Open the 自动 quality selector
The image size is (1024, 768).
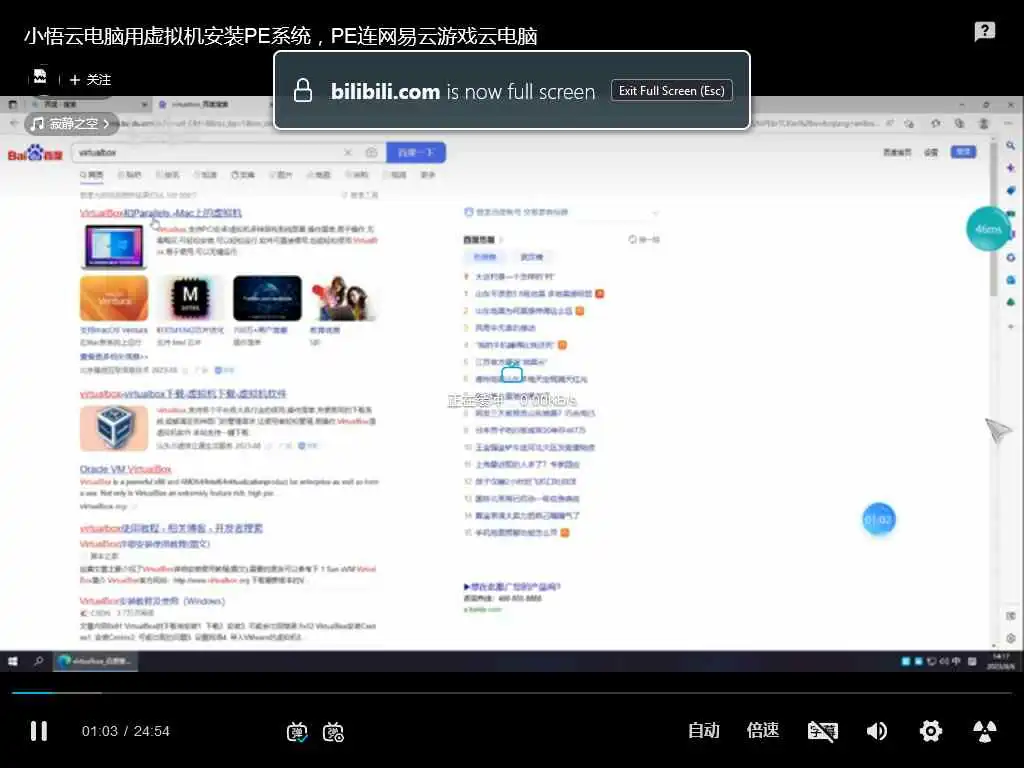(x=704, y=730)
